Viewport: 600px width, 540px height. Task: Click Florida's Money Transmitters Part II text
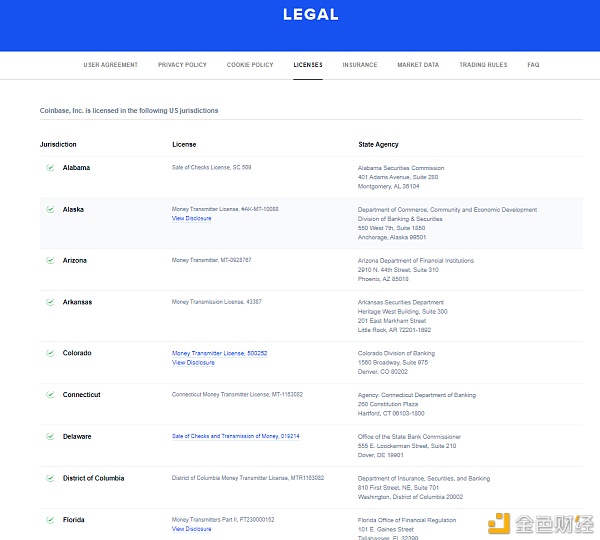coord(223,519)
